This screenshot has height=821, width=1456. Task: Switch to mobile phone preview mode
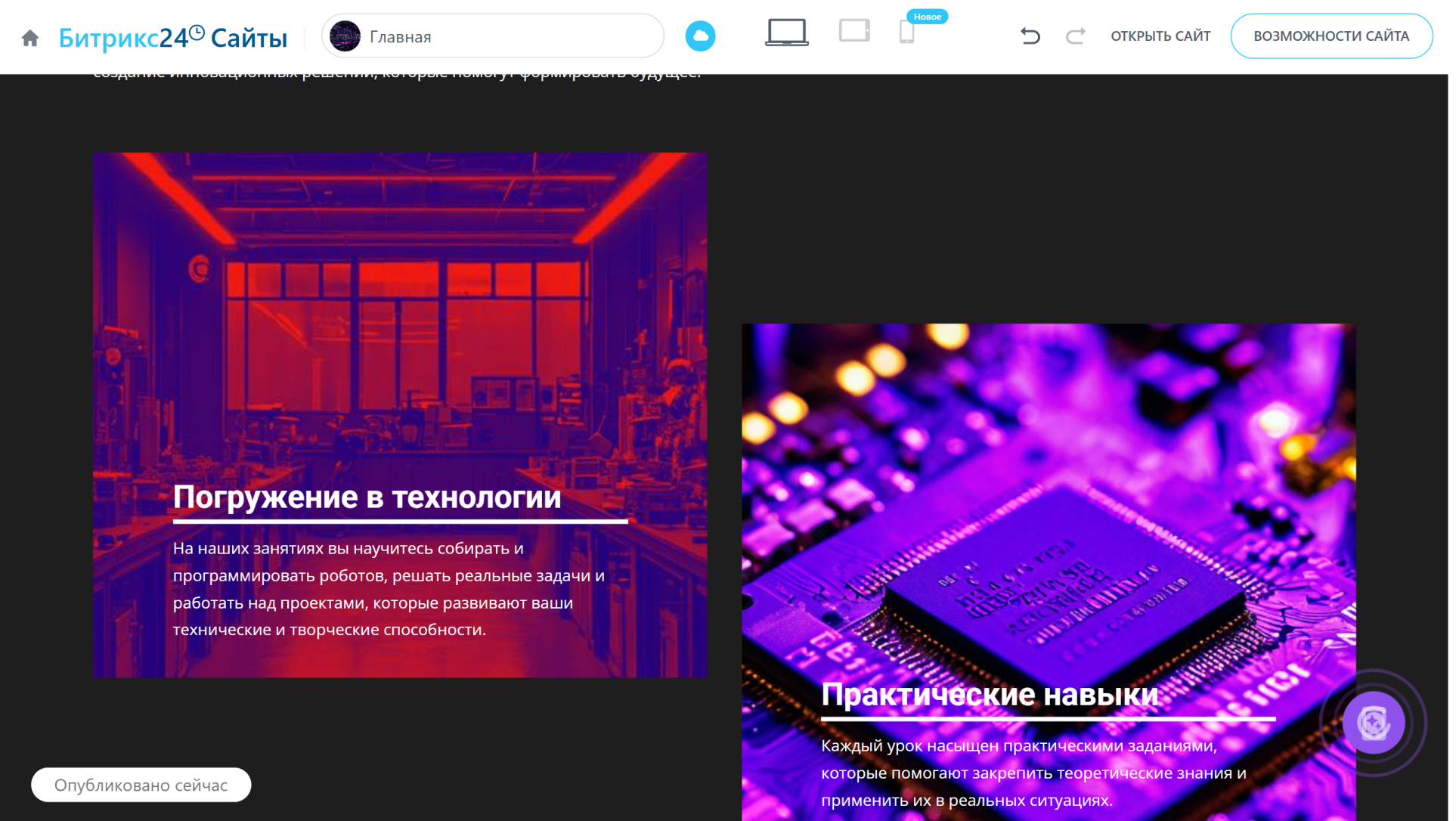[906, 33]
